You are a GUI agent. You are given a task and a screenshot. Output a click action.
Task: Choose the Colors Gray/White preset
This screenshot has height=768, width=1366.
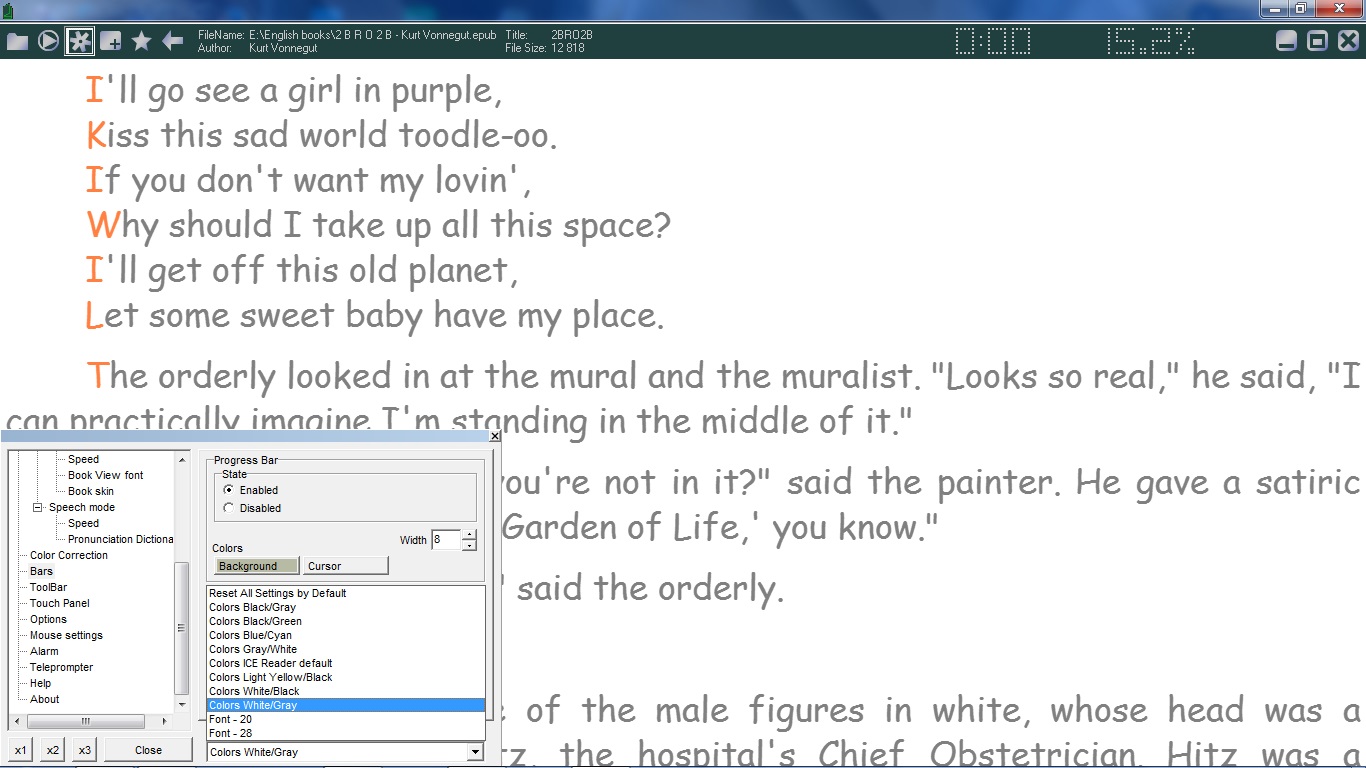point(346,649)
